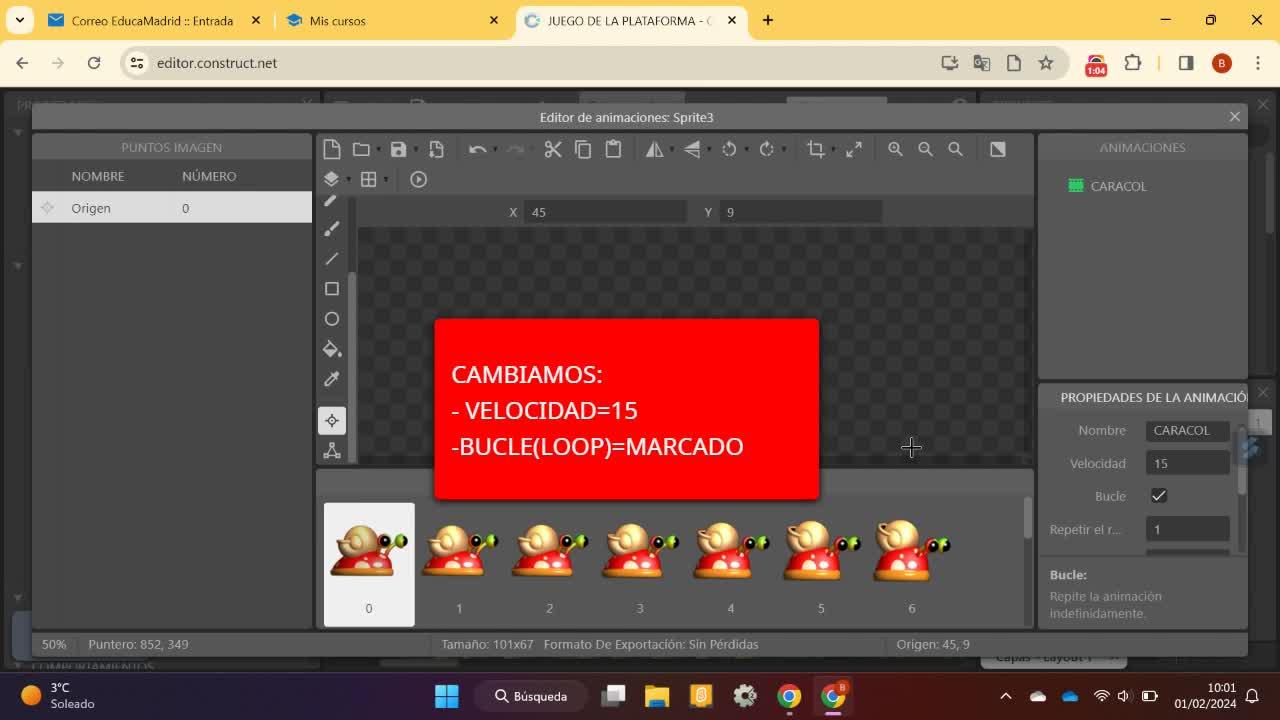Select the CARACOL animation in list

click(x=1118, y=186)
